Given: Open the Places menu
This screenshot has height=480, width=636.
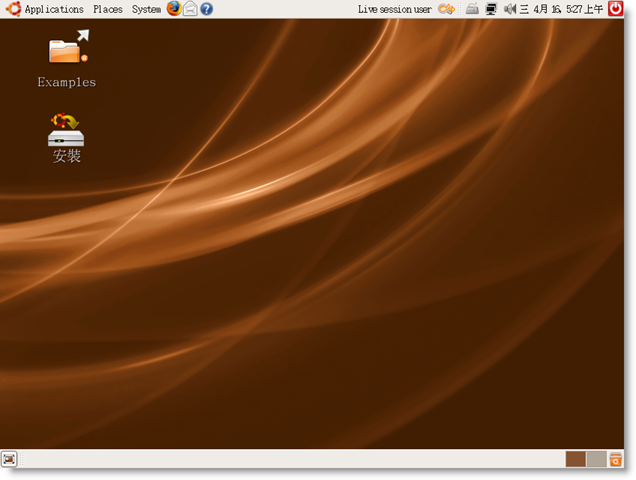Looking at the screenshot, I should pos(107,9).
